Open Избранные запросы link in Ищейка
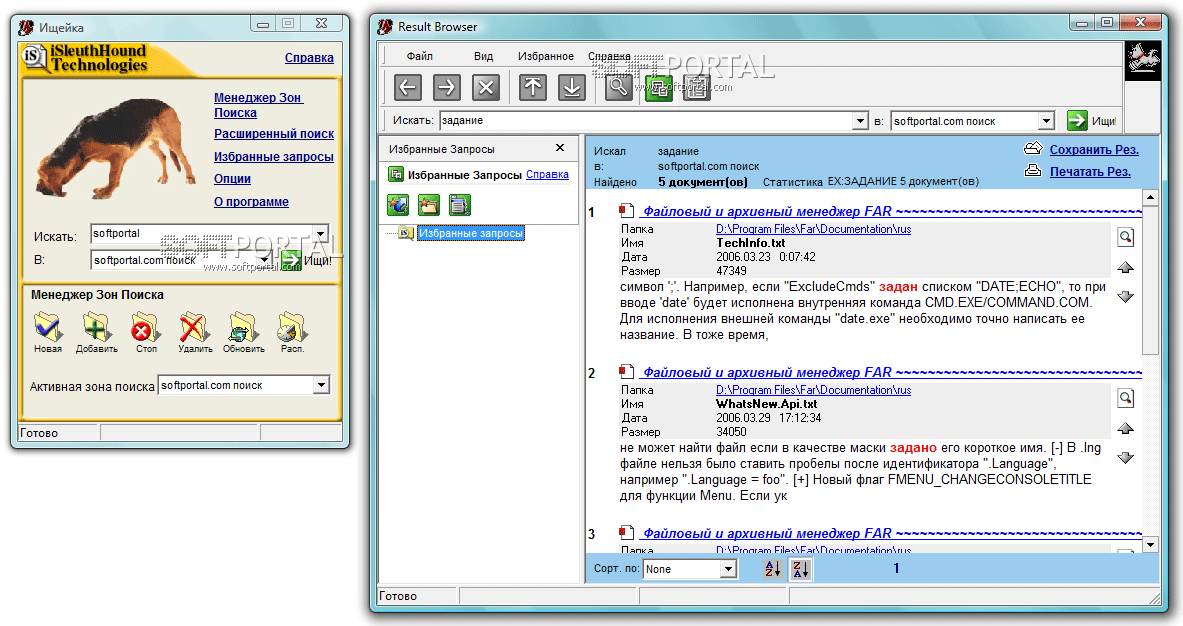Viewport: 1183px width, 626px height. tap(273, 157)
